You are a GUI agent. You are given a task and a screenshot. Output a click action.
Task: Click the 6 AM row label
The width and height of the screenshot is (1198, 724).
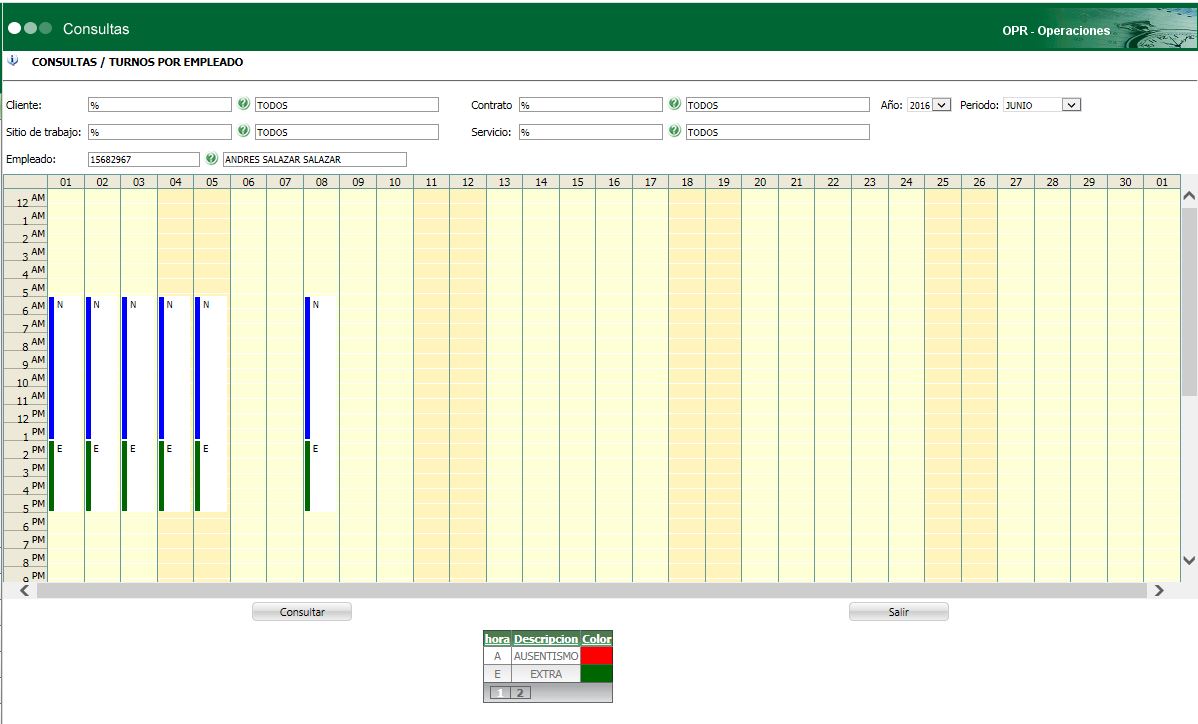27,305
